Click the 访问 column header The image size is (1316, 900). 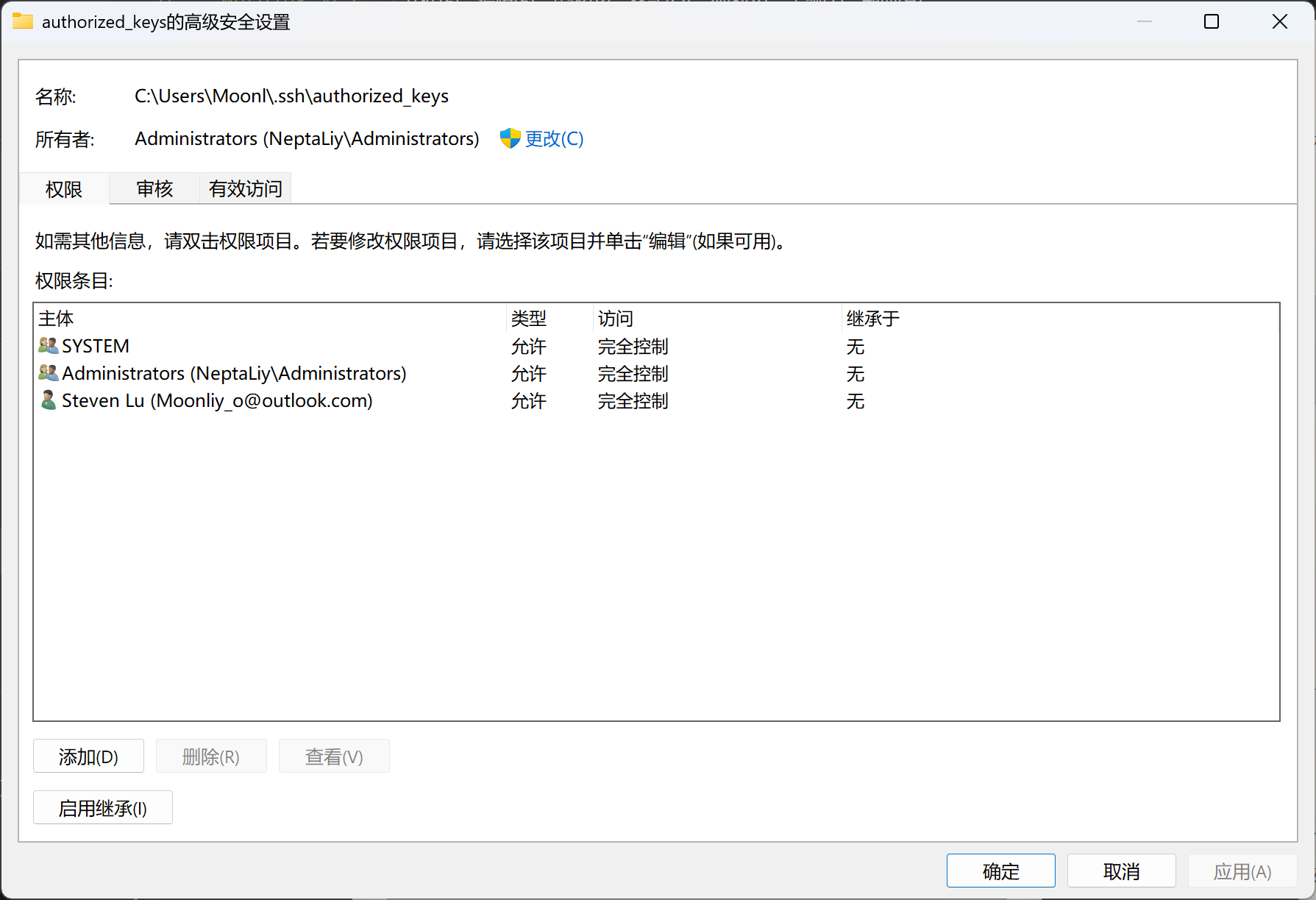pos(717,319)
